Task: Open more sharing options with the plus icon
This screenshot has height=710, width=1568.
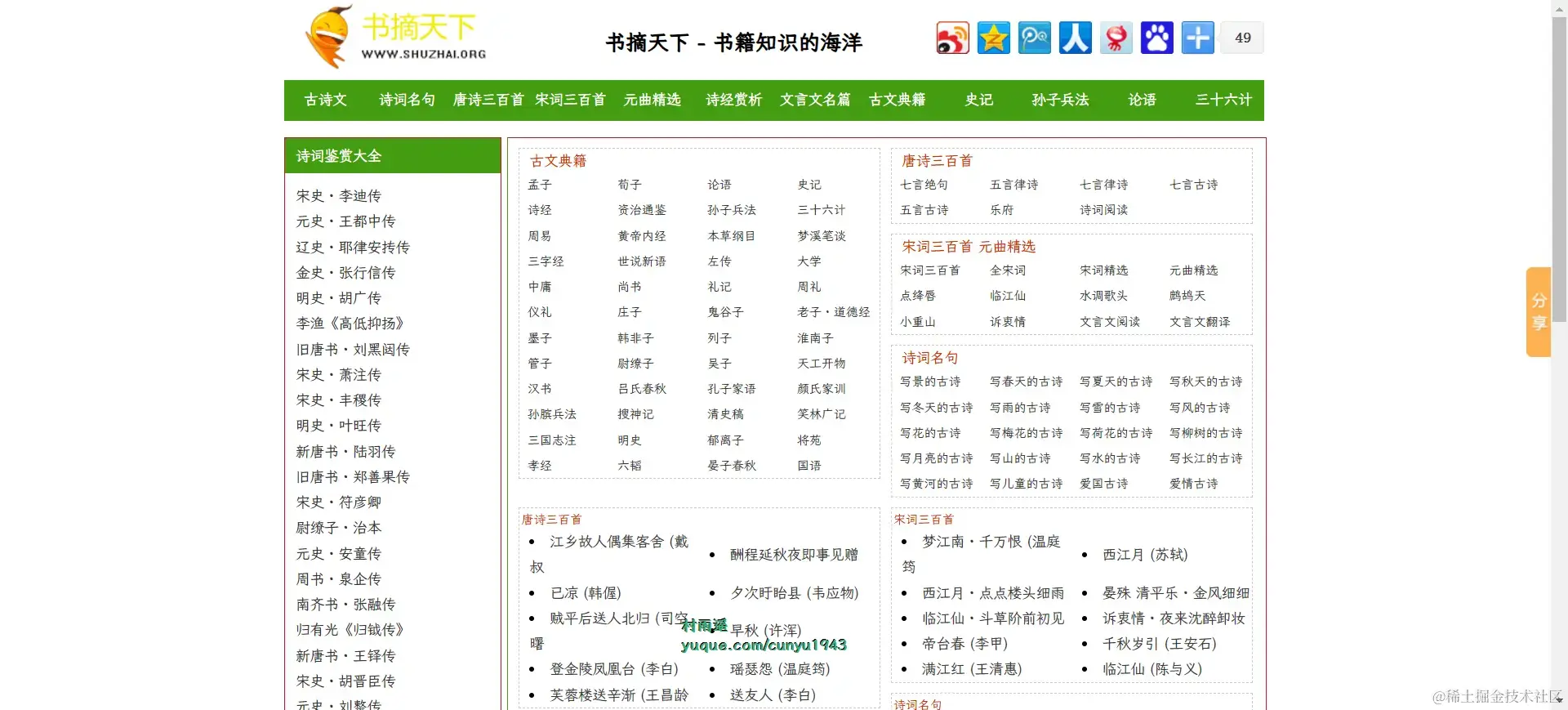Action: point(1197,38)
